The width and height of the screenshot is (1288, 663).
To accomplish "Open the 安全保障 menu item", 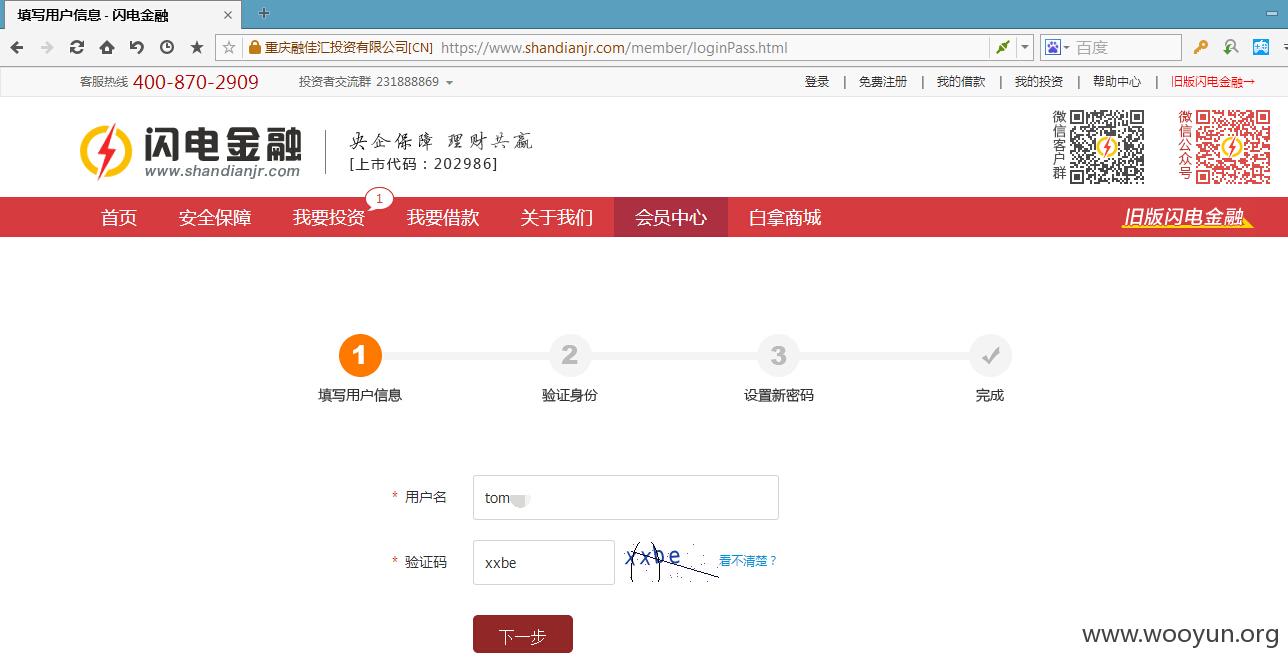I will click(x=215, y=217).
